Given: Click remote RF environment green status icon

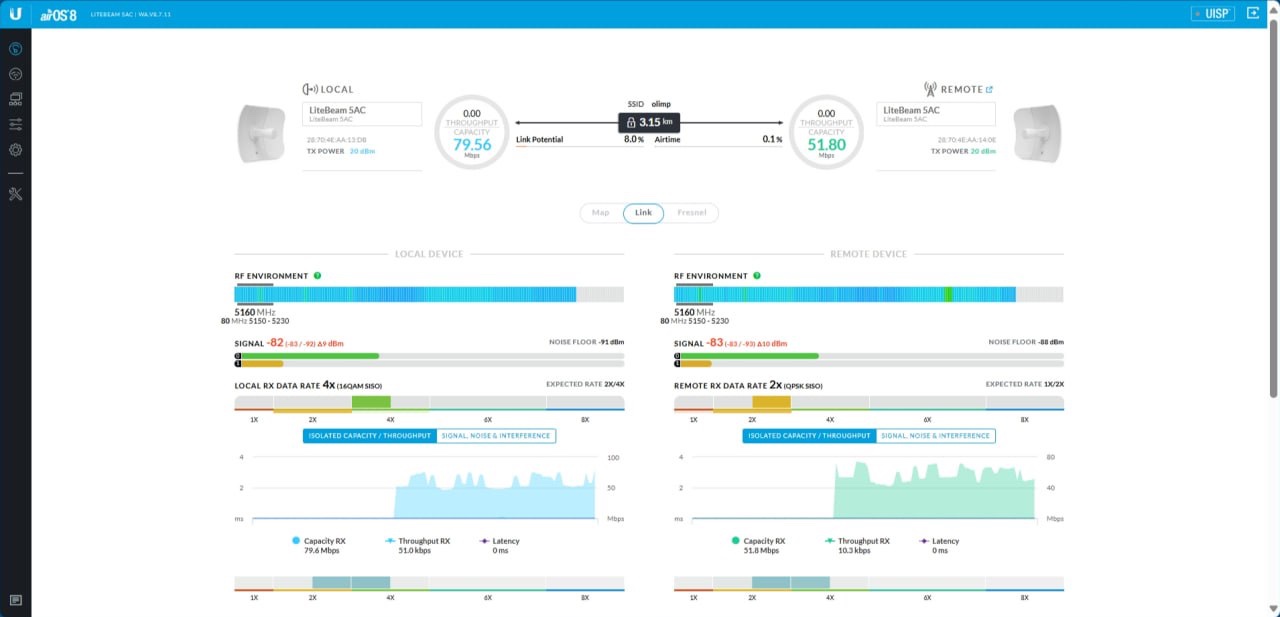Looking at the screenshot, I should tap(757, 276).
